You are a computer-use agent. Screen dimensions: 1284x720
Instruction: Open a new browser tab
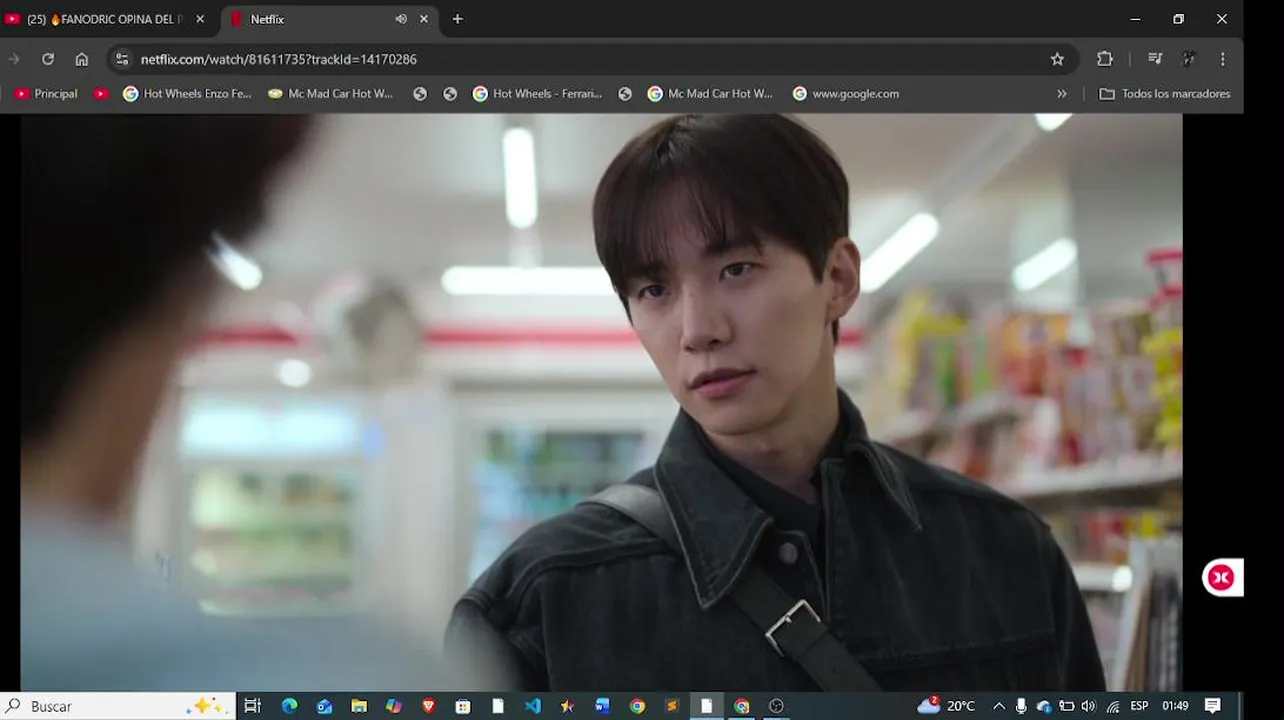[457, 19]
